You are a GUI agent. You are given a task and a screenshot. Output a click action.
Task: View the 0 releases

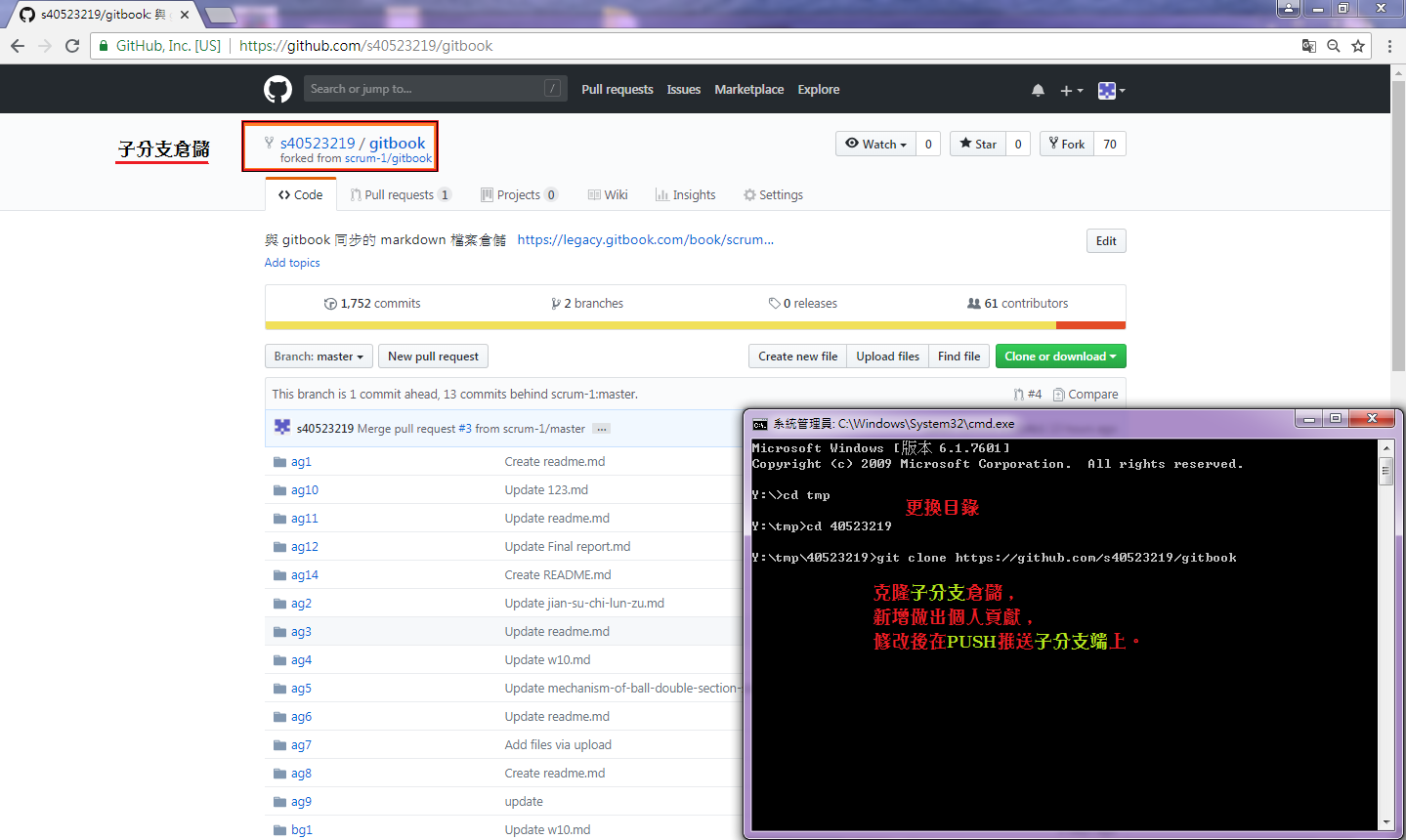(803, 303)
